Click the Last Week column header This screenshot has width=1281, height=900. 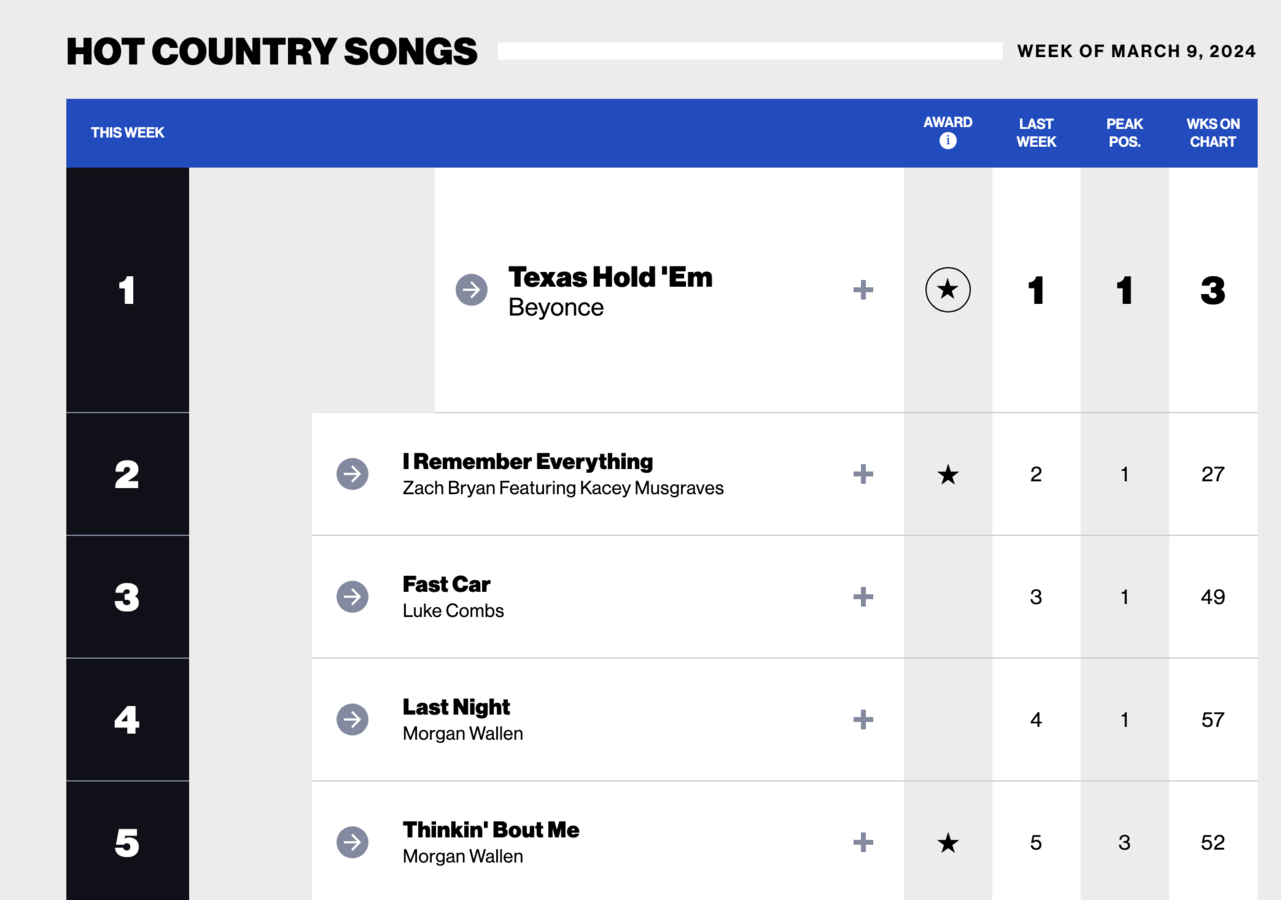(x=1036, y=133)
